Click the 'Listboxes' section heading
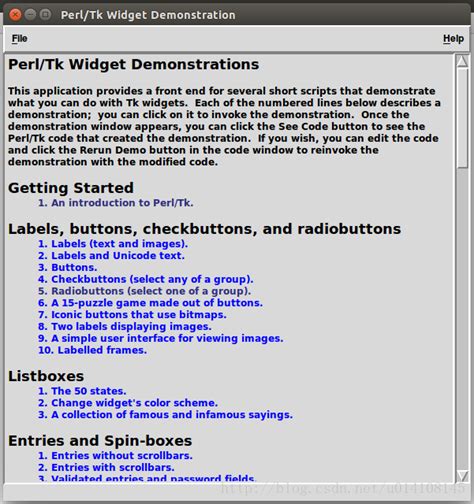Image resolution: width=474 pixels, height=504 pixels. pos(46,376)
